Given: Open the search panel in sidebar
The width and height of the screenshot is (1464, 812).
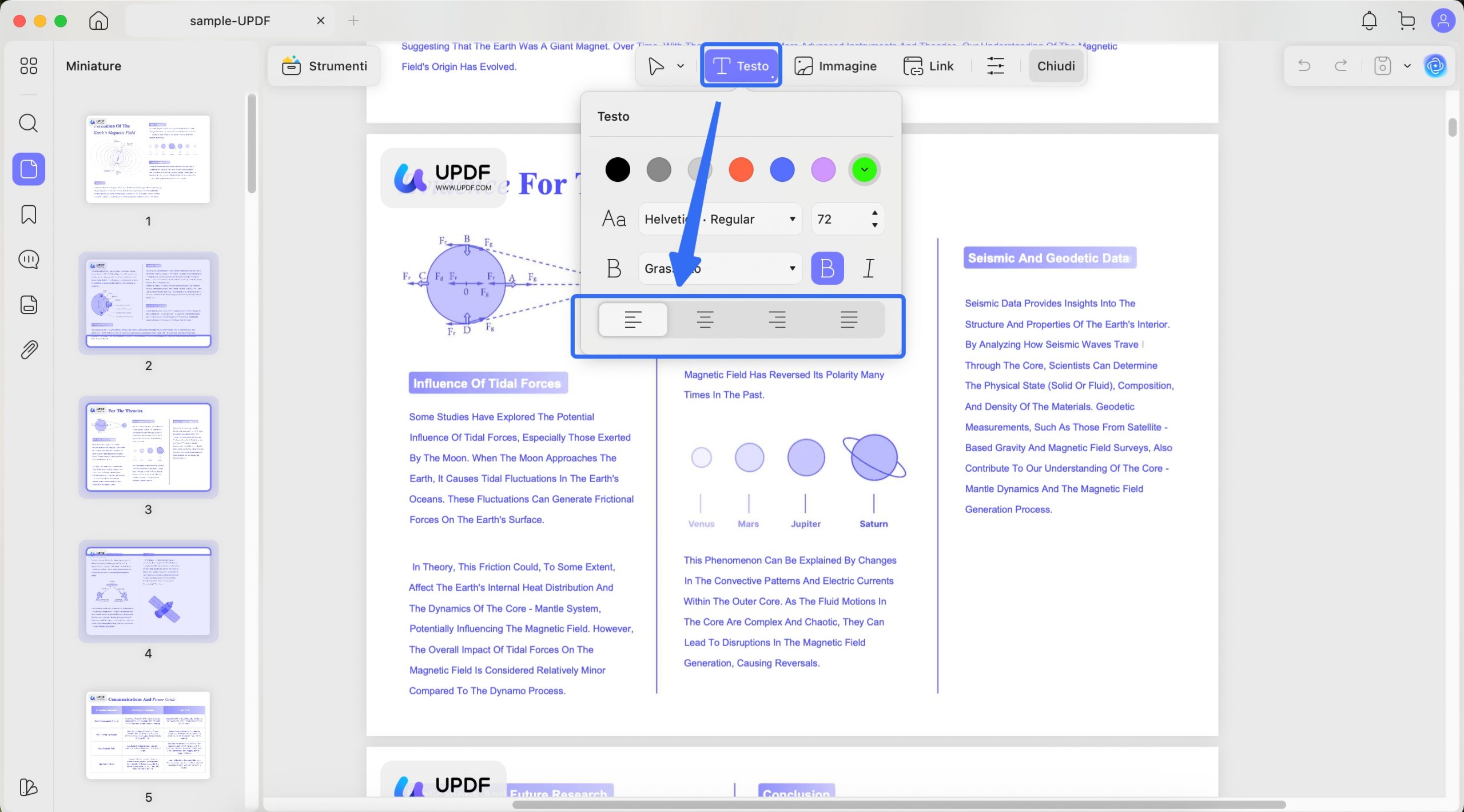Looking at the screenshot, I should coord(28,123).
